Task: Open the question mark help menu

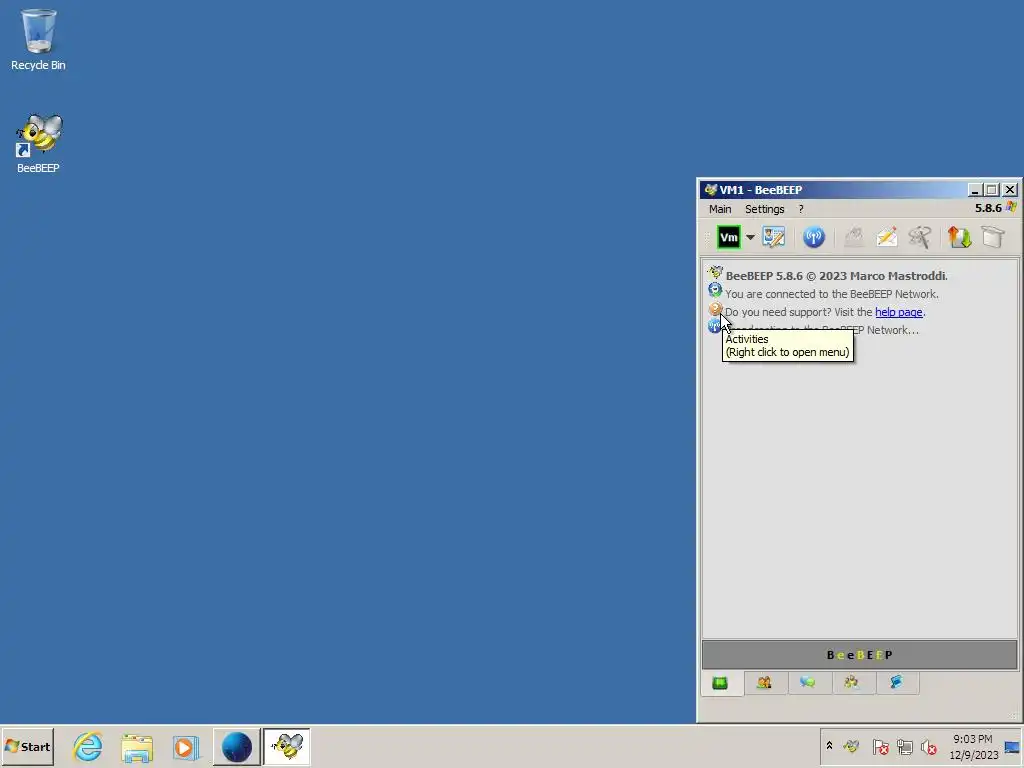Action: pyautogui.click(x=801, y=209)
